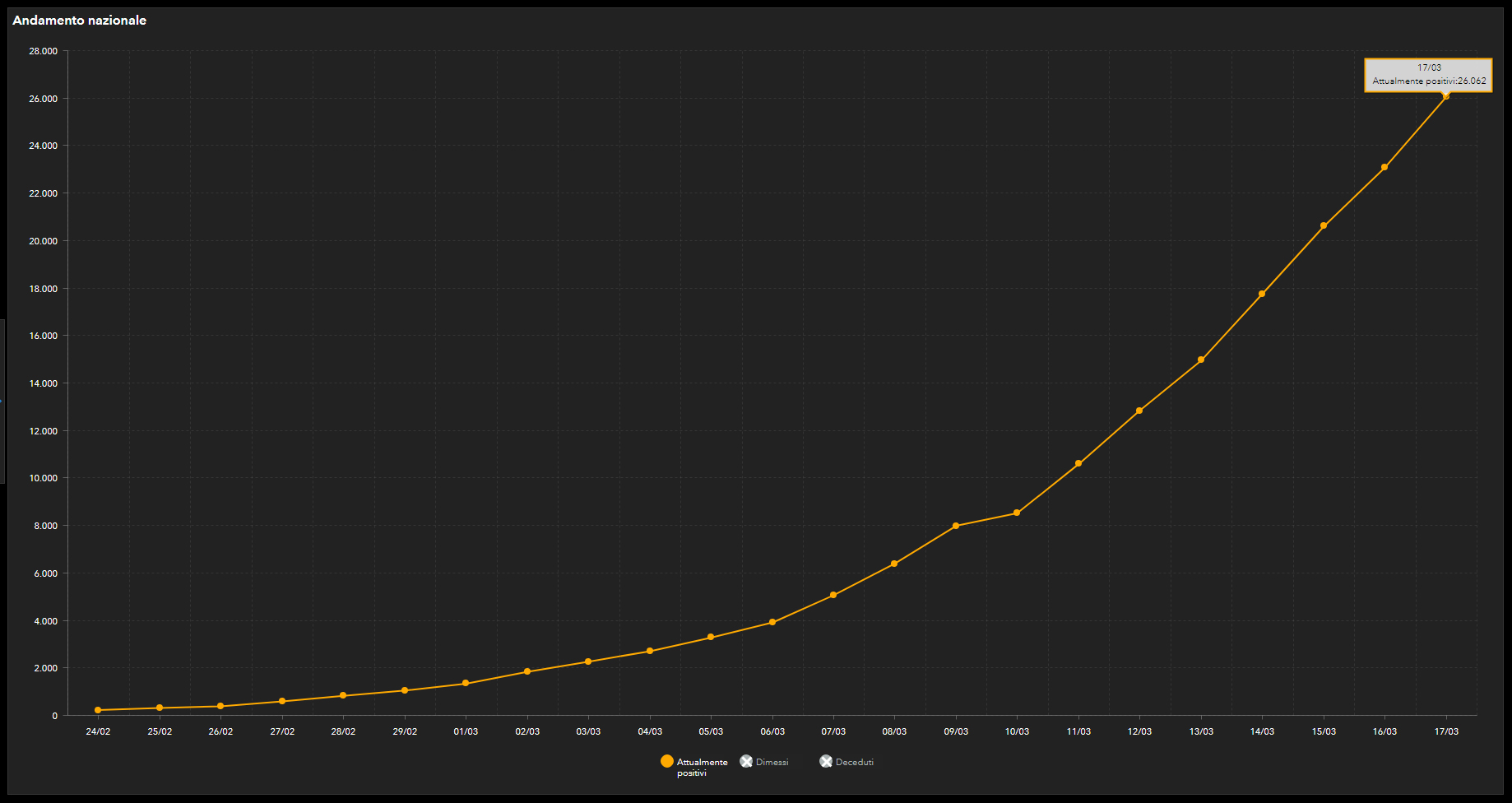Select the 07/03 marker on the curve

pos(833,595)
